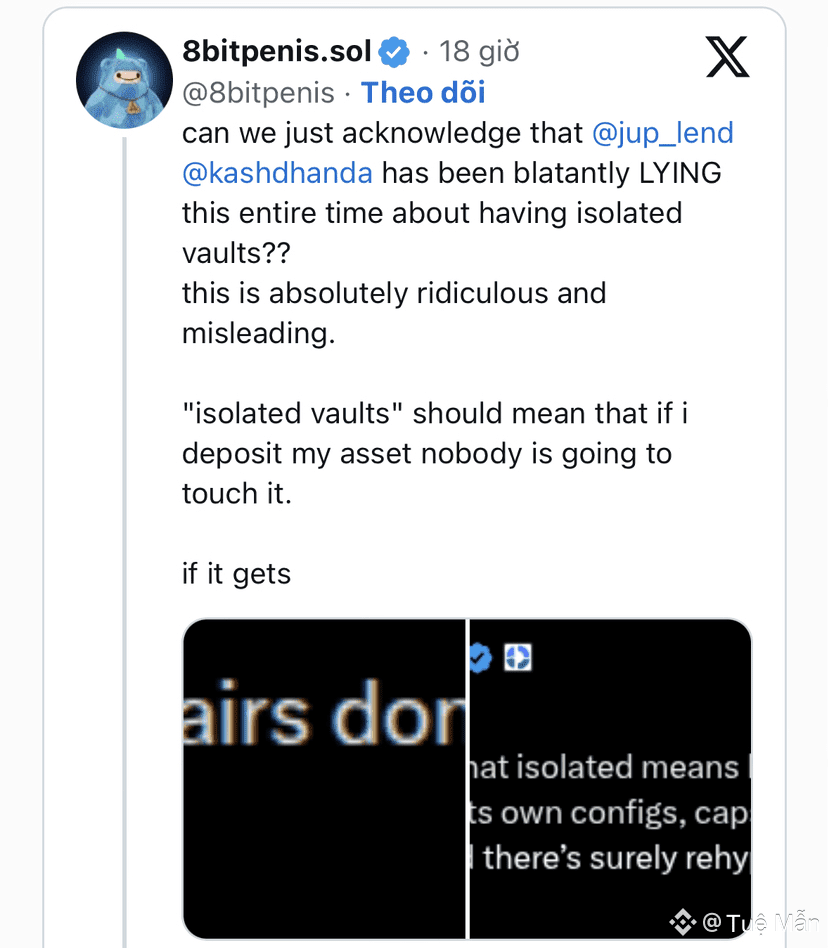
Task: Open the @kashdhanda mention
Action: [277, 173]
